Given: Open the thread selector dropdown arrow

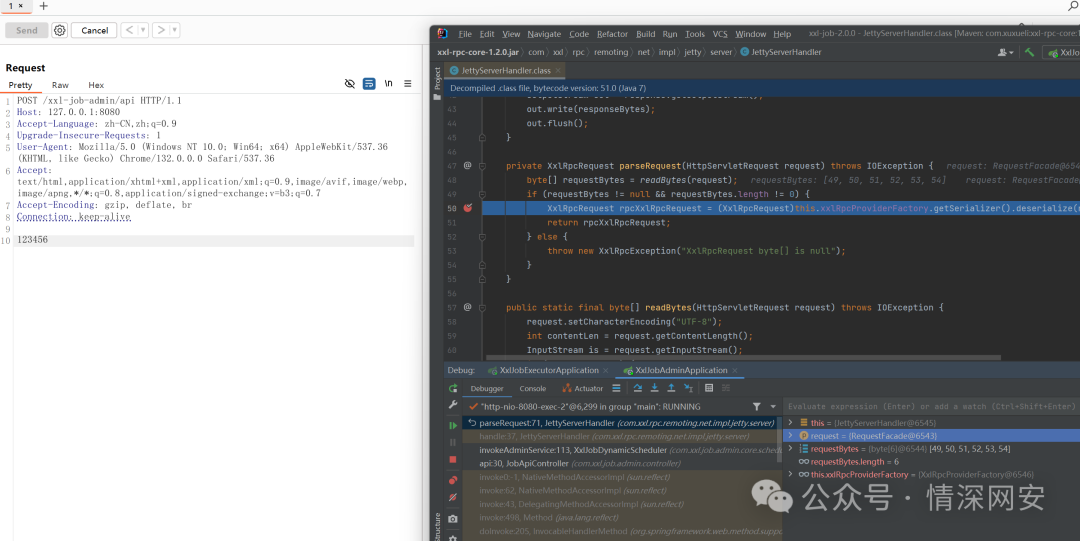Looking at the screenshot, I should tap(773, 407).
